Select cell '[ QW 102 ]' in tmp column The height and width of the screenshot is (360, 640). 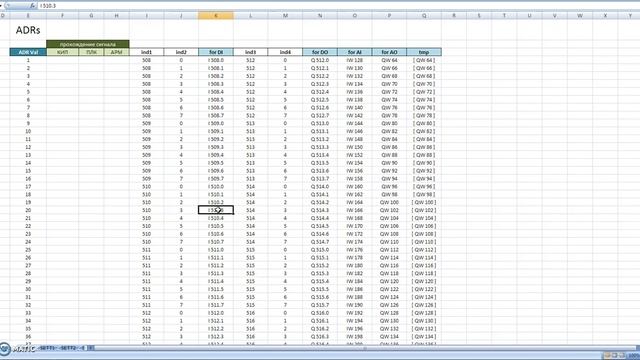point(424,210)
